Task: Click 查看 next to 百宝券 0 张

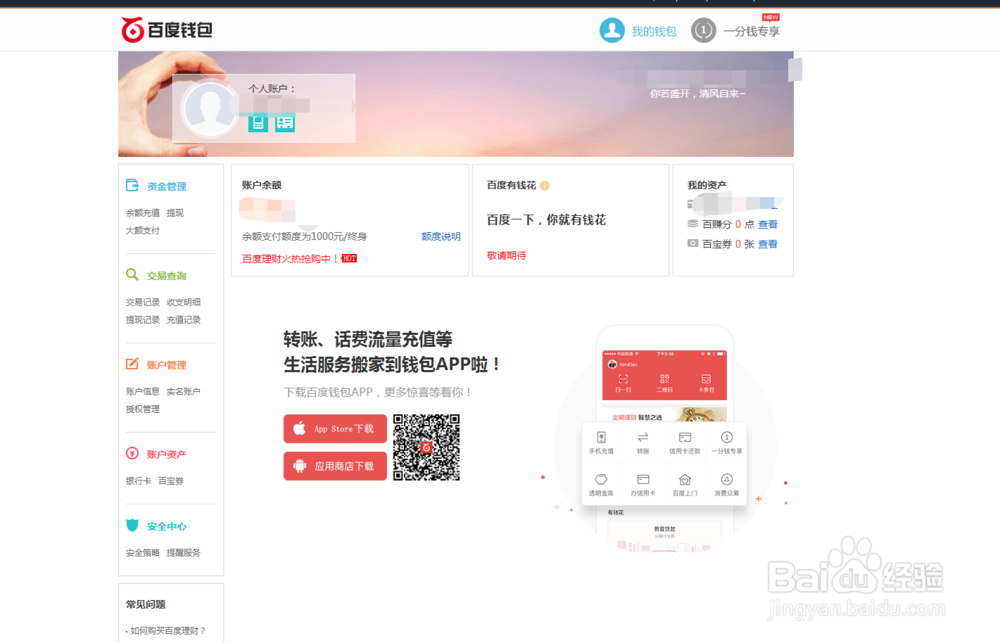Action: coord(768,244)
